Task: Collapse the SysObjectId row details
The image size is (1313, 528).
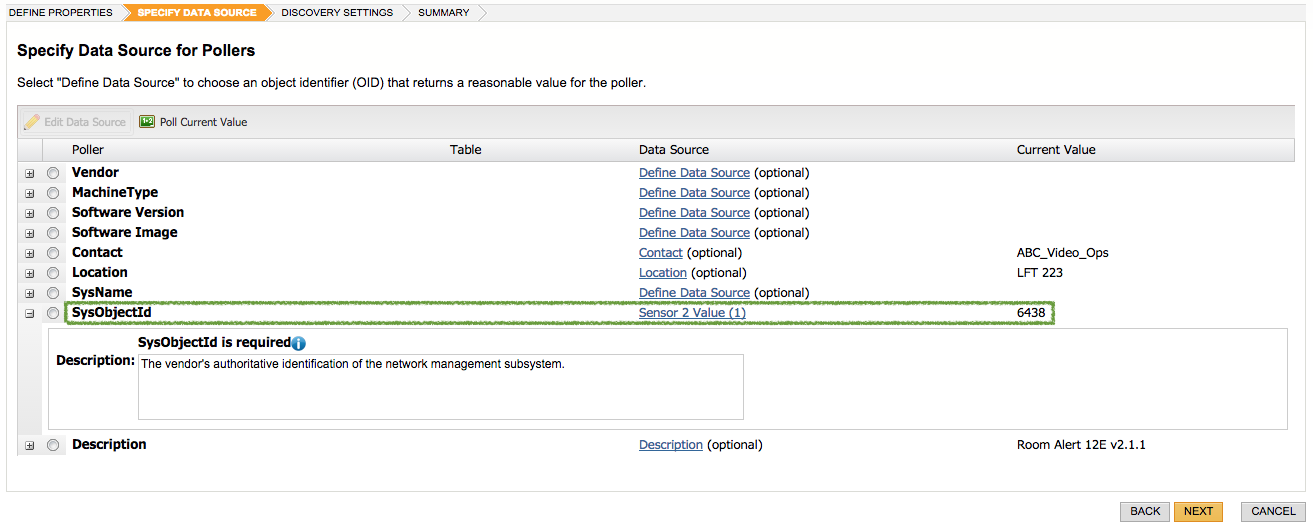Action: [x=30, y=313]
